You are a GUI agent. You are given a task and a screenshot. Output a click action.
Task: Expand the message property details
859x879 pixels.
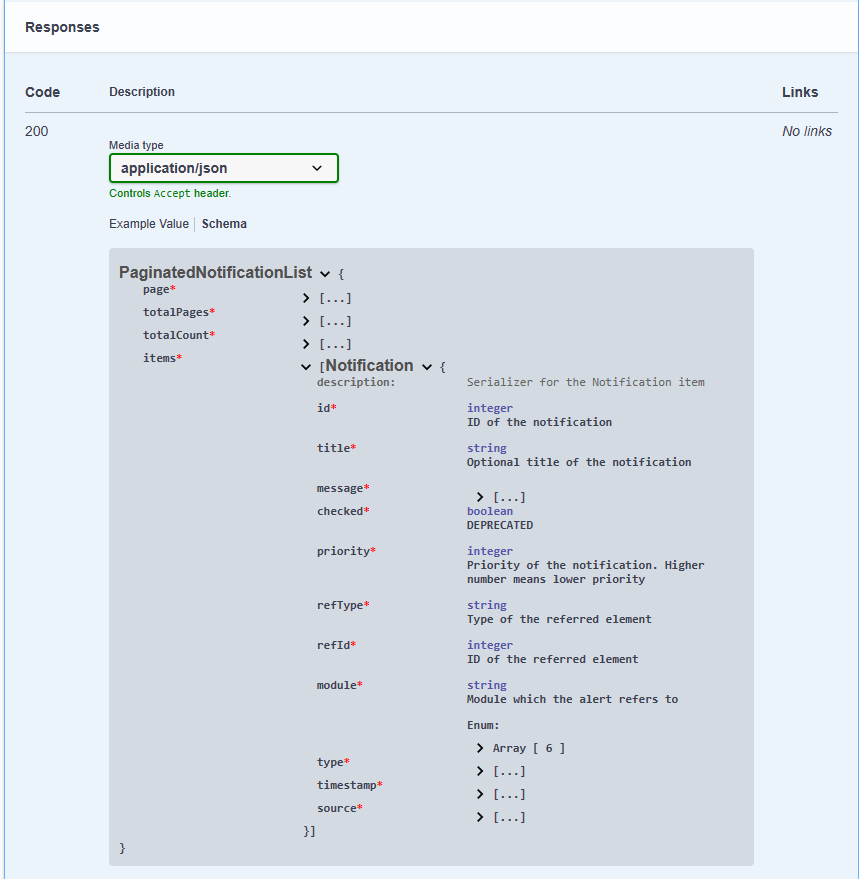[x=479, y=497]
